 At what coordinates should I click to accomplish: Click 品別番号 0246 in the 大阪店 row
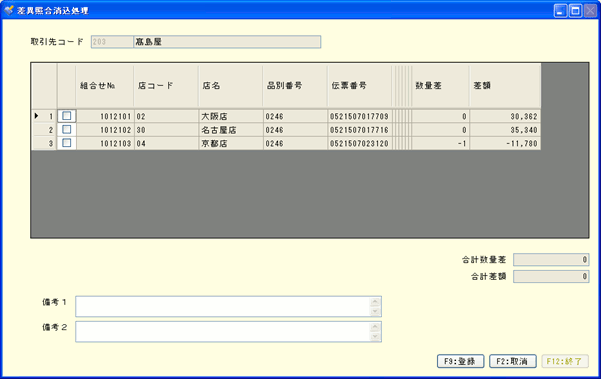tap(295, 116)
